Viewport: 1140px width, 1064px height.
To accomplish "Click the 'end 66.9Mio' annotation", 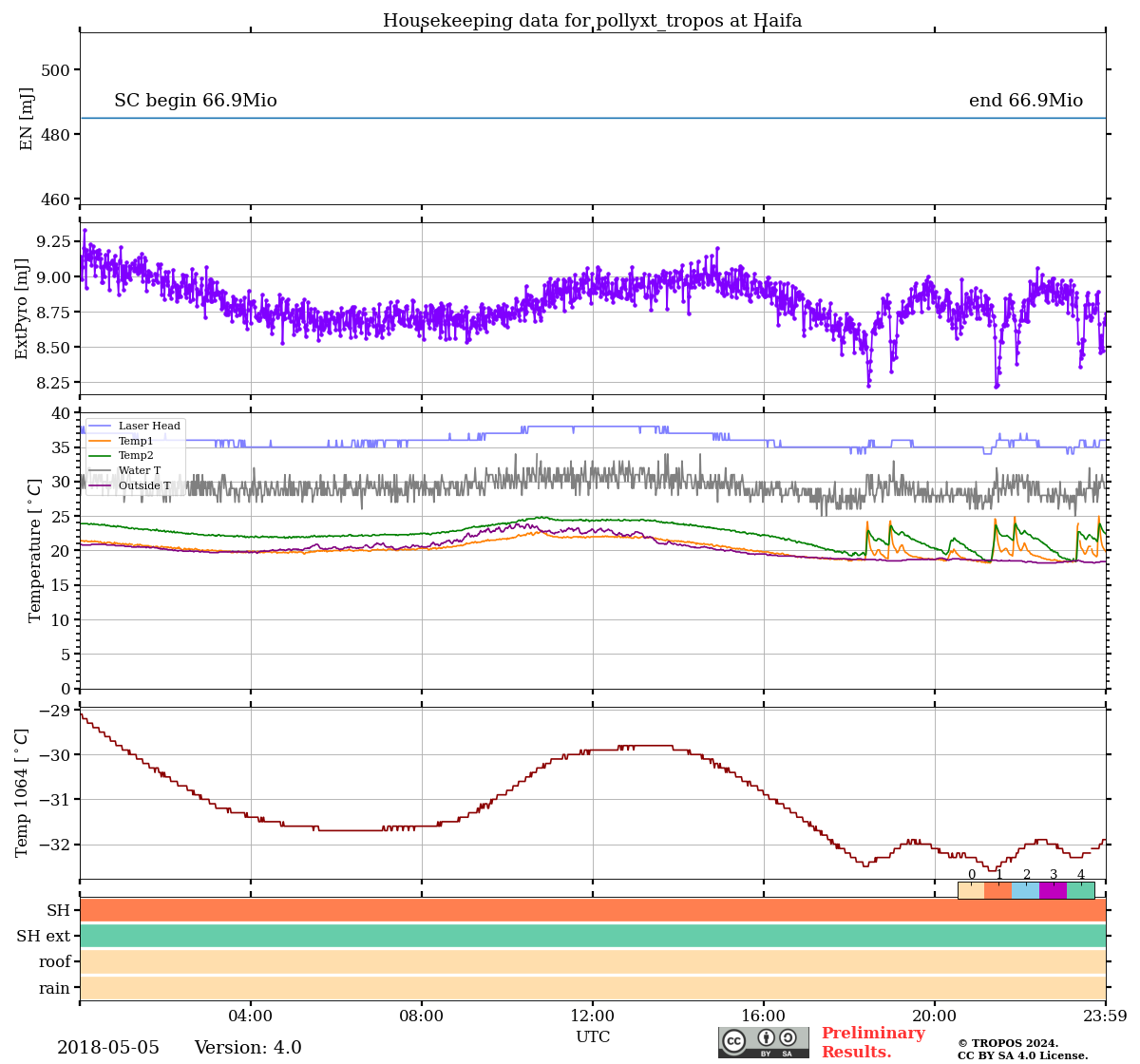I will point(1026,101).
